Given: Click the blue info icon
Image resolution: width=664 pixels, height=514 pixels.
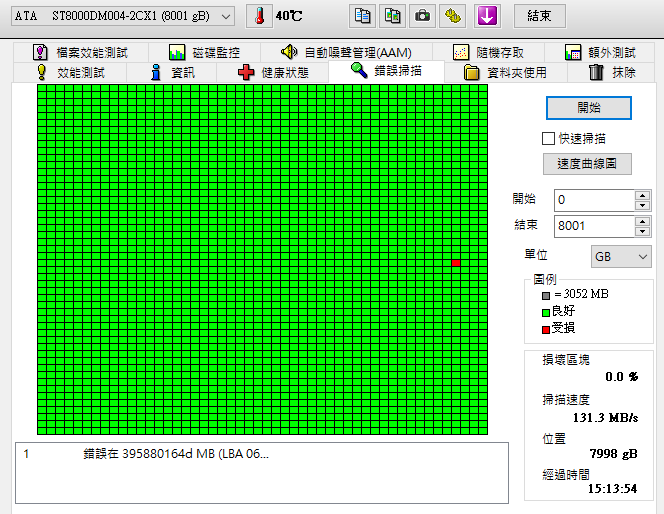Looking at the screenshot, I should point(156,72).
